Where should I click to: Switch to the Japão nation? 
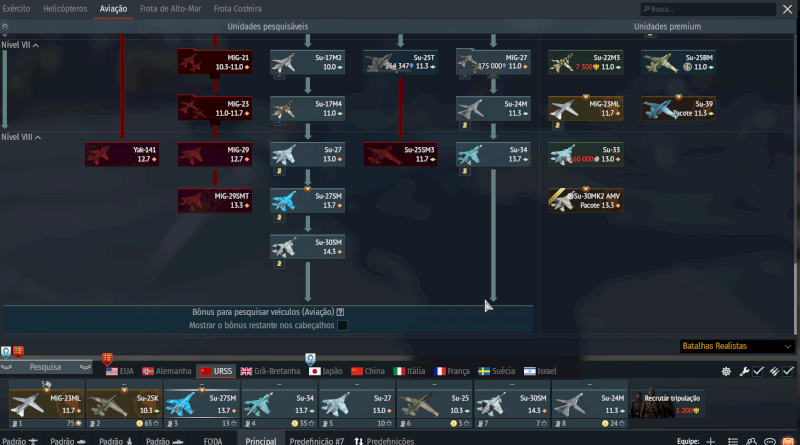[x=326, y=371]
